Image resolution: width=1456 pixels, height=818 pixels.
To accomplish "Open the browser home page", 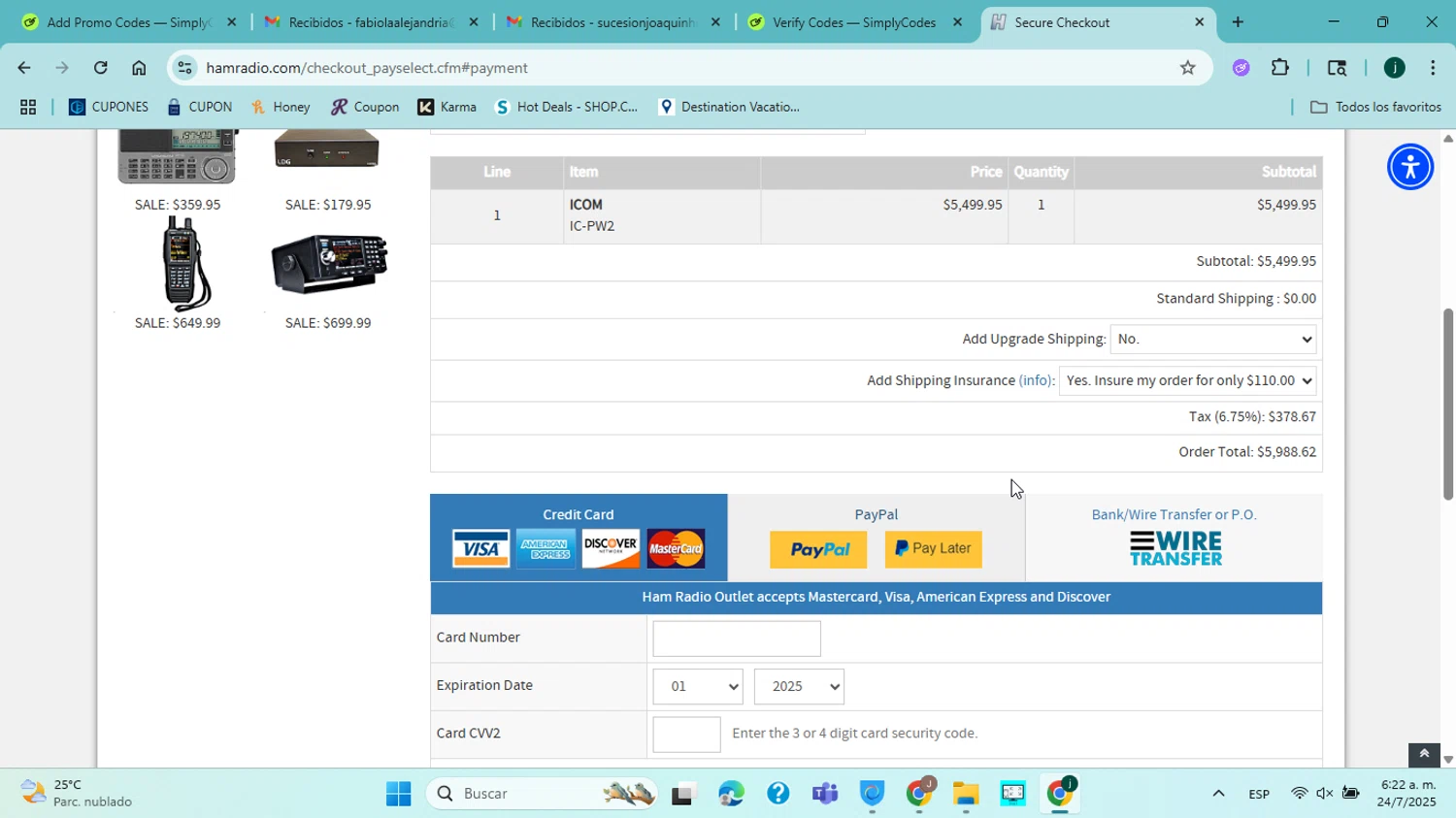I will 139,68.
